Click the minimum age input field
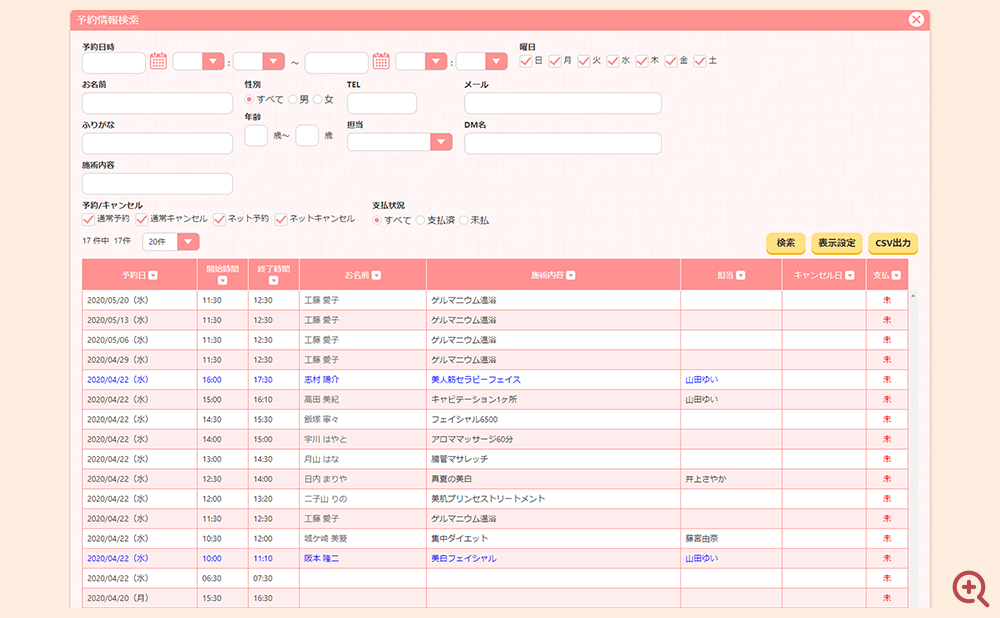 coord(256,136)
